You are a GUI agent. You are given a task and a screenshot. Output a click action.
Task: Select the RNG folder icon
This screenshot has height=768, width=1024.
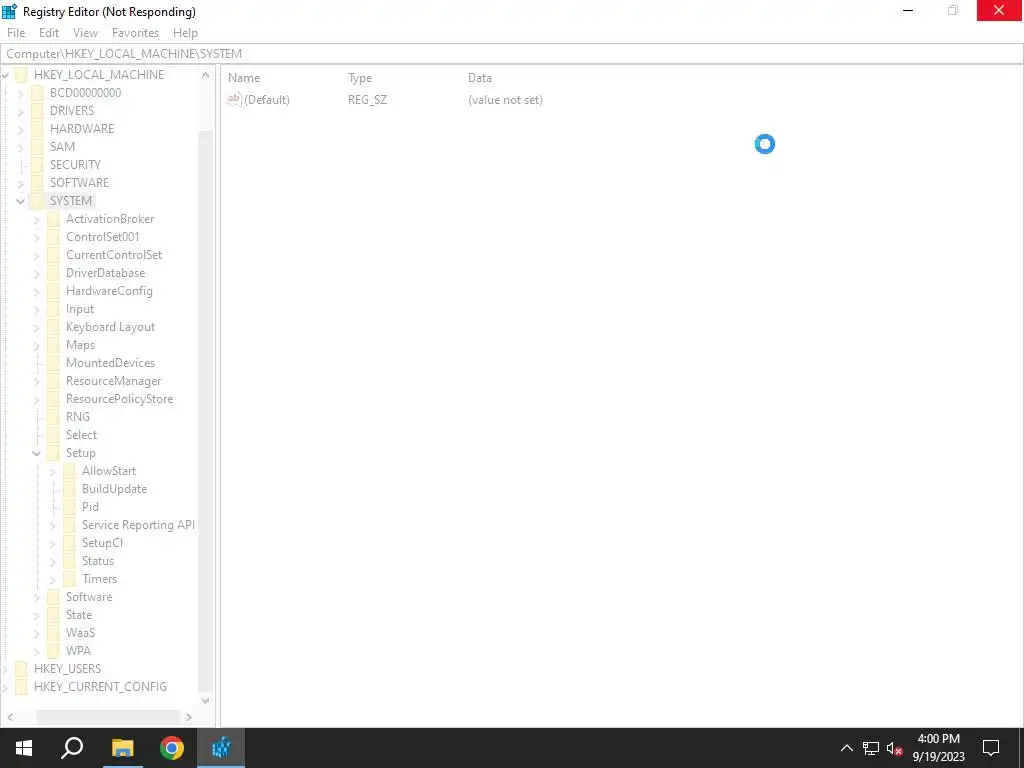[x=54, y=417]
